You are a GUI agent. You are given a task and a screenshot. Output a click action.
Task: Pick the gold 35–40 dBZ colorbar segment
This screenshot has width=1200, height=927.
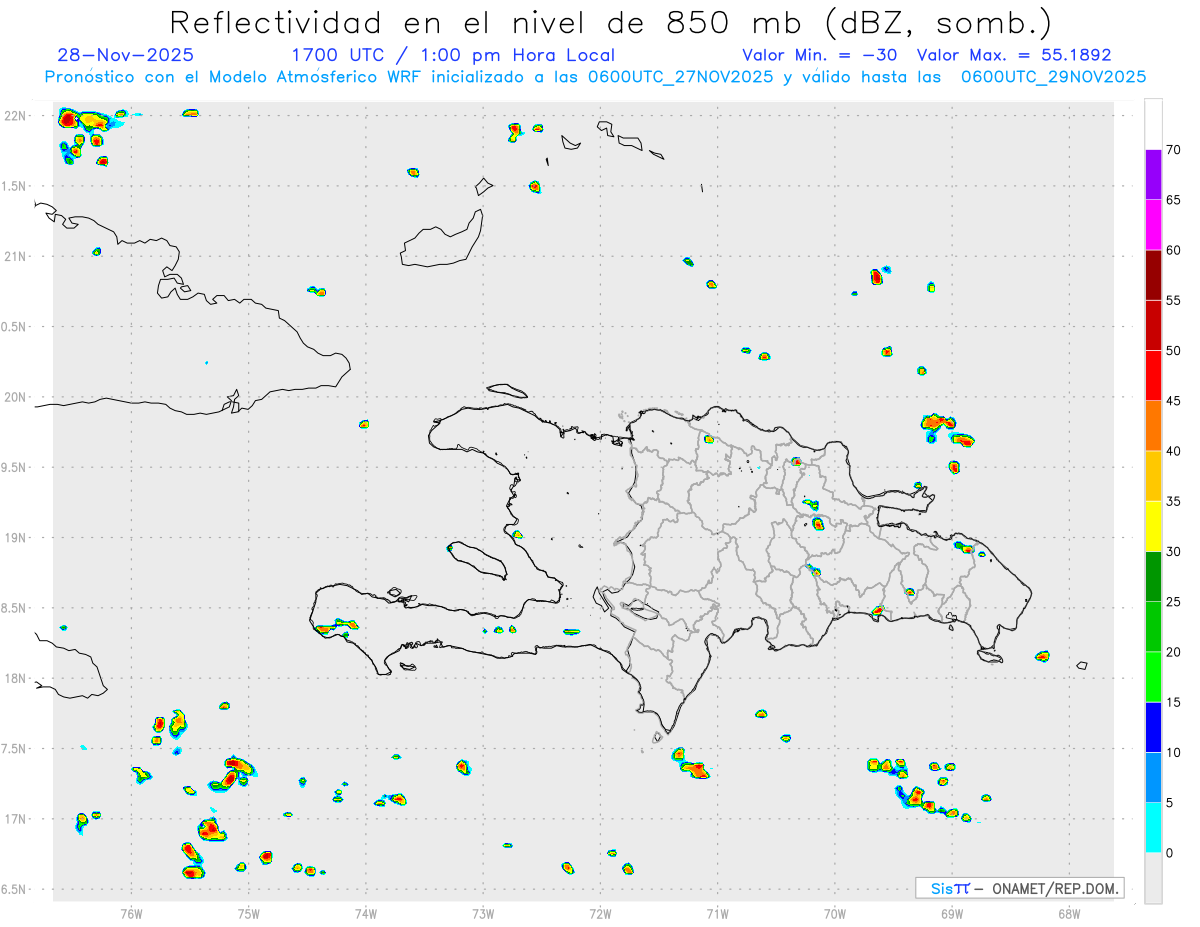pos(1153,476)
